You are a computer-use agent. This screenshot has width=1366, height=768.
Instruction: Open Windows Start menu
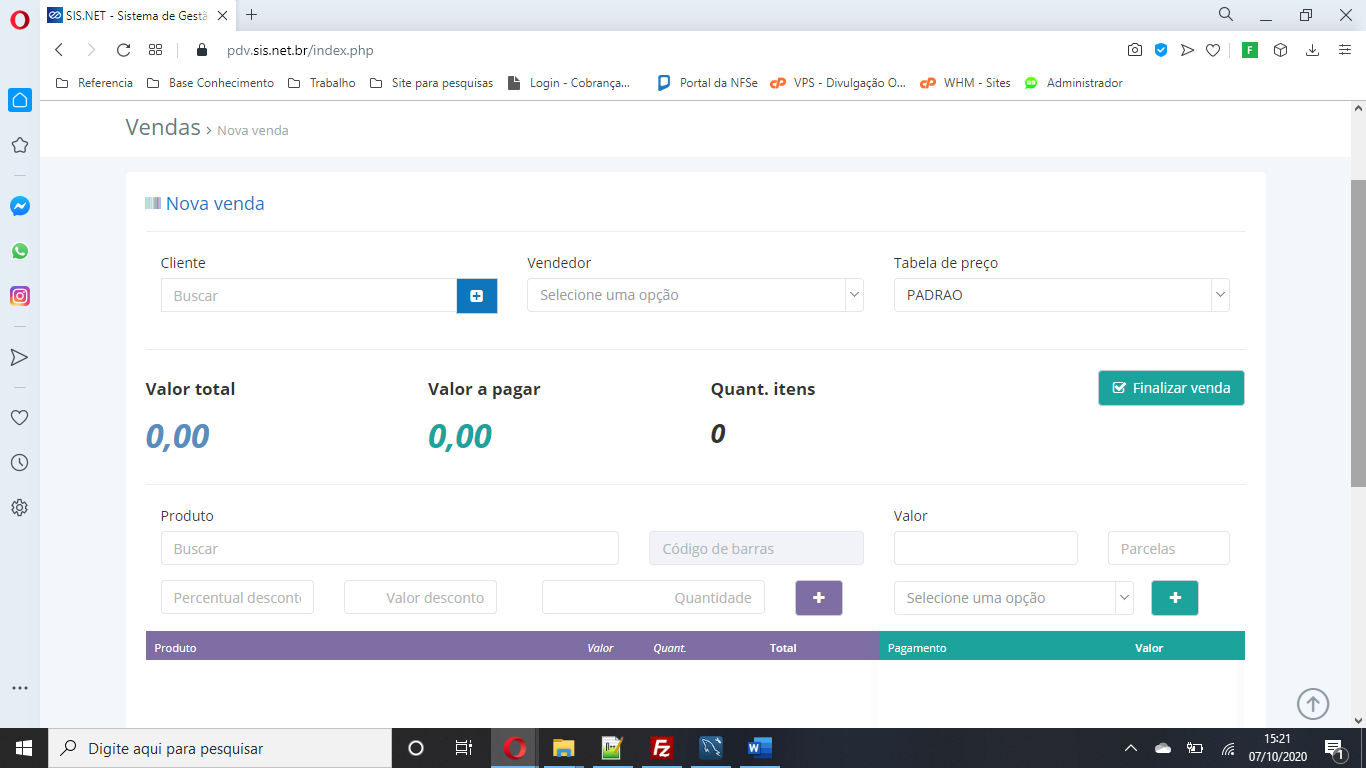(24, 748)
